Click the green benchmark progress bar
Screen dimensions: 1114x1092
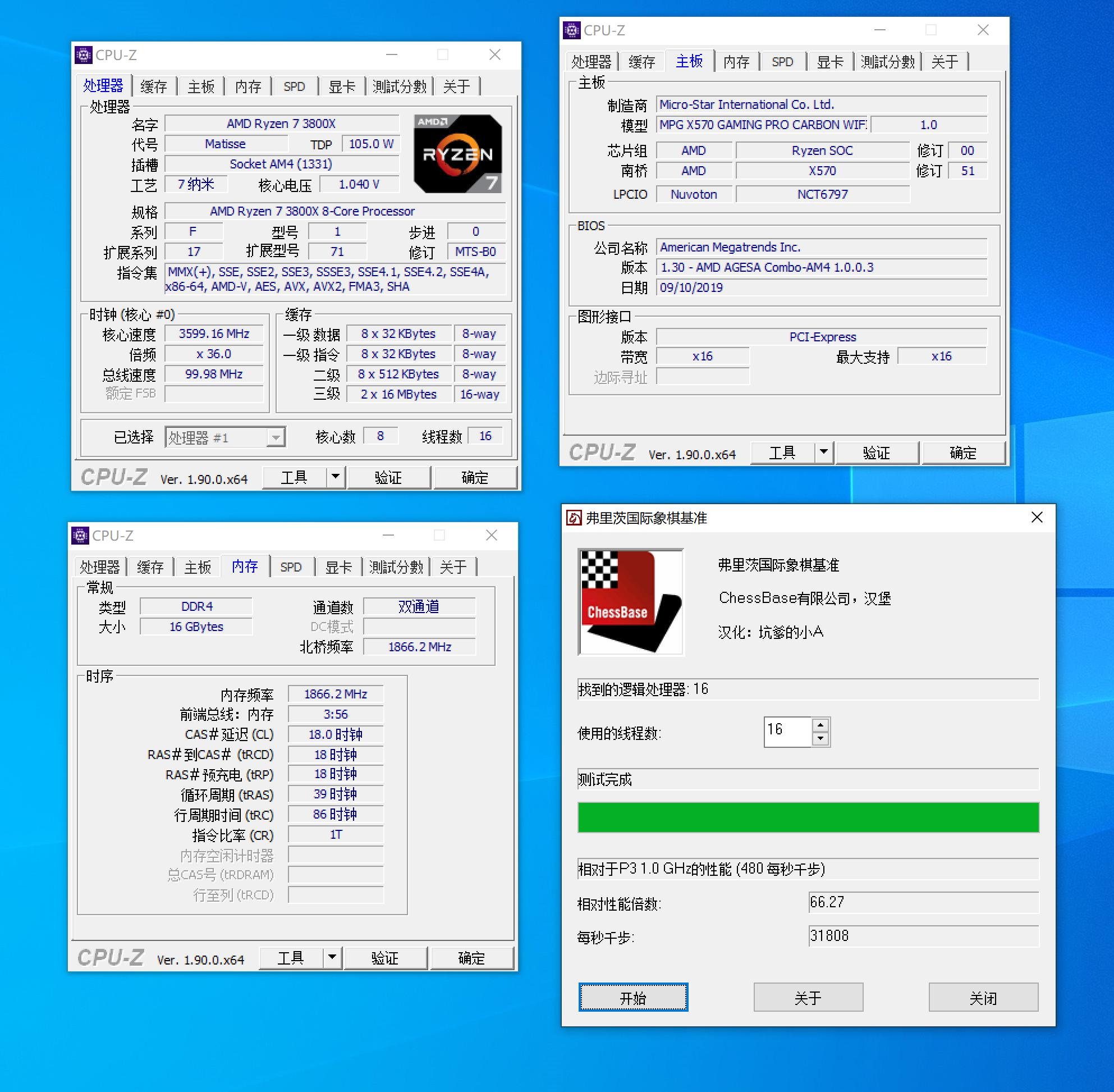pyautogui.click(x=808, y=817)
